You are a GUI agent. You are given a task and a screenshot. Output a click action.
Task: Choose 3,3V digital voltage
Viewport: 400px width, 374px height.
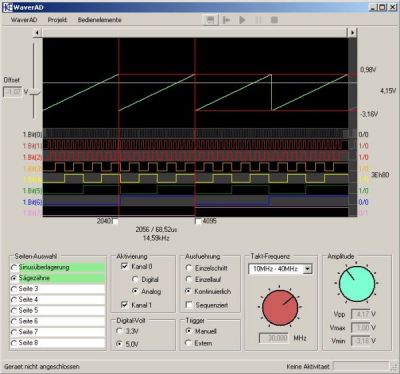119,331
